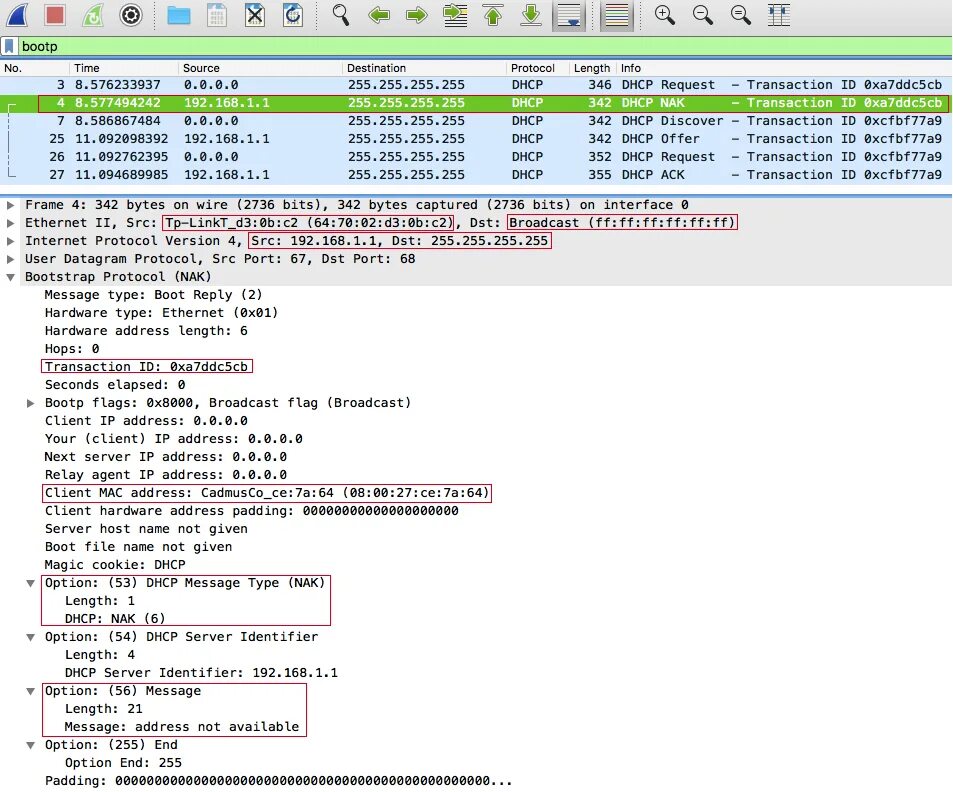
Task: Select 'Relay agent IP address' line
Action: pos(165,475)
